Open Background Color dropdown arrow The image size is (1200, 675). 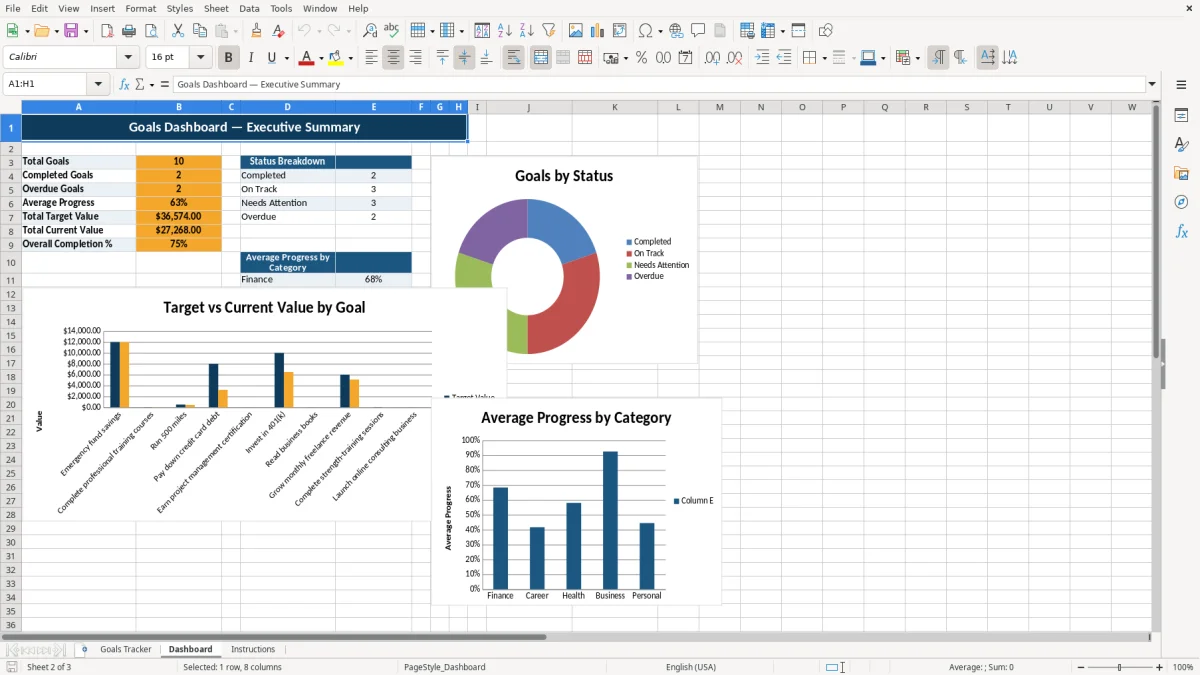[350, 58]
